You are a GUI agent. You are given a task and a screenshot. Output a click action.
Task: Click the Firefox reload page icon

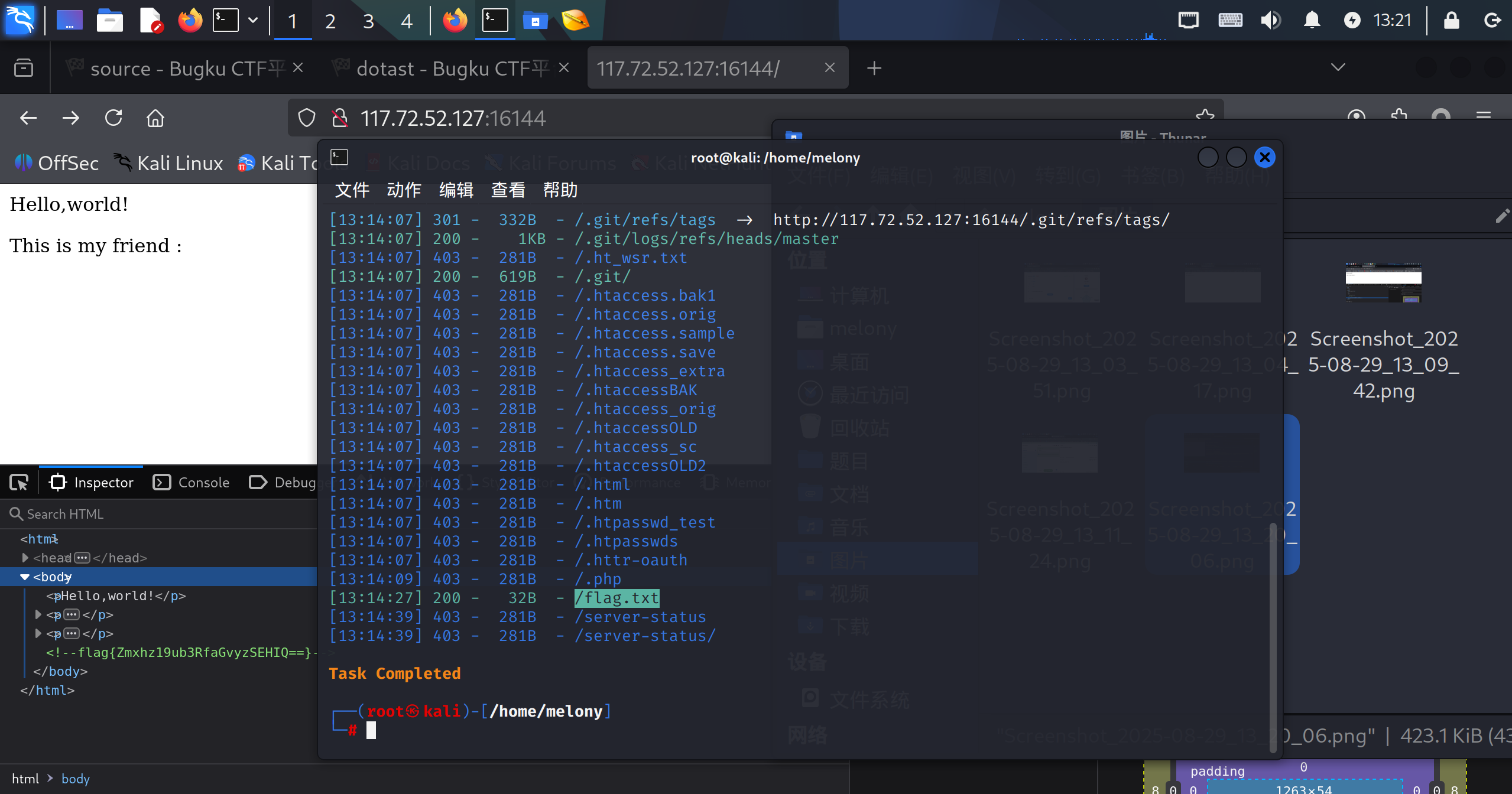tap(113, 118)
